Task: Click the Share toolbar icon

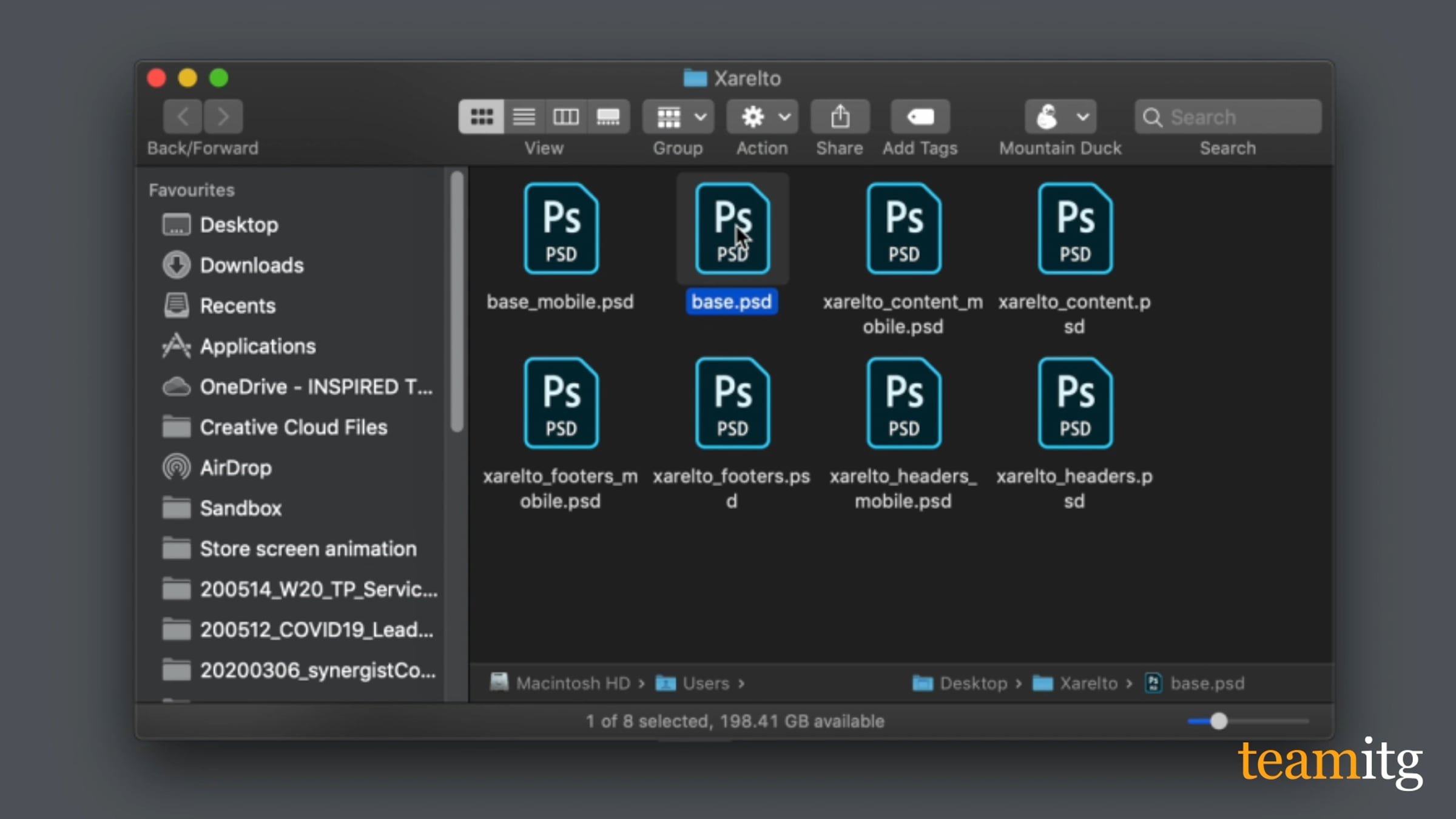Action: pyautogui.click(x=840, y=116)
